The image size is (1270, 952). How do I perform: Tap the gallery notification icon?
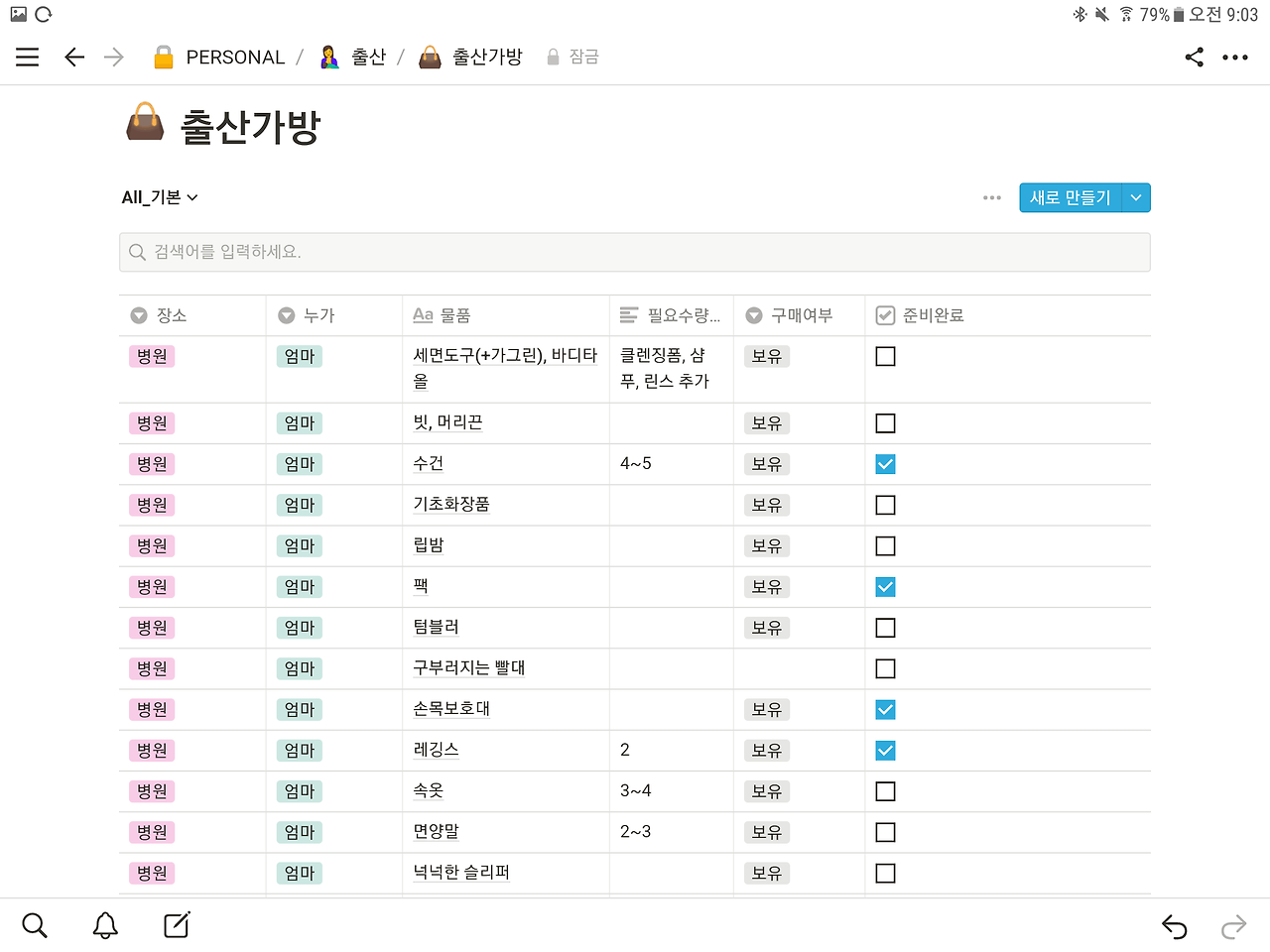tap(18, 14)
